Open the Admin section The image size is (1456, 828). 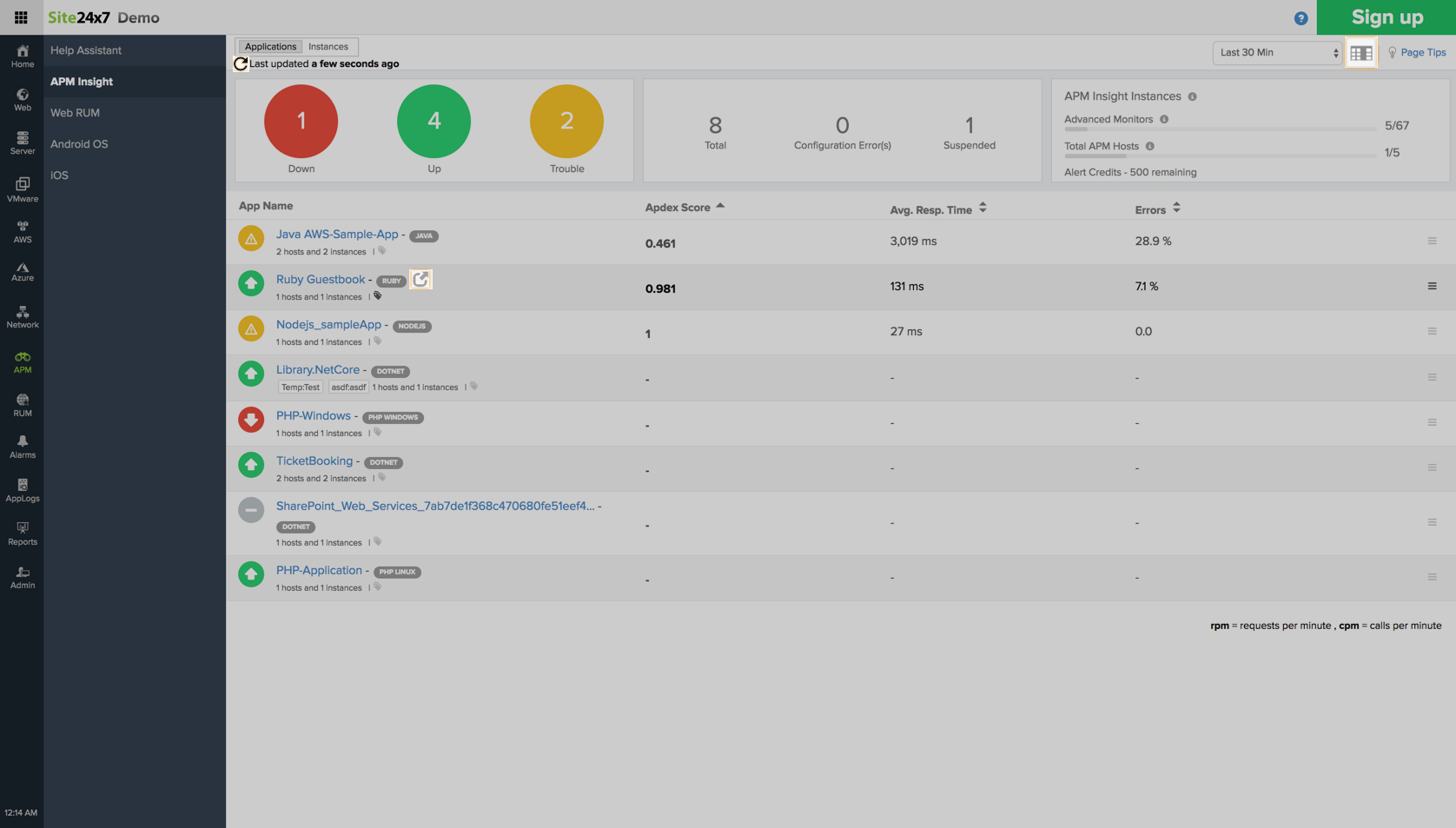(23, 578)
